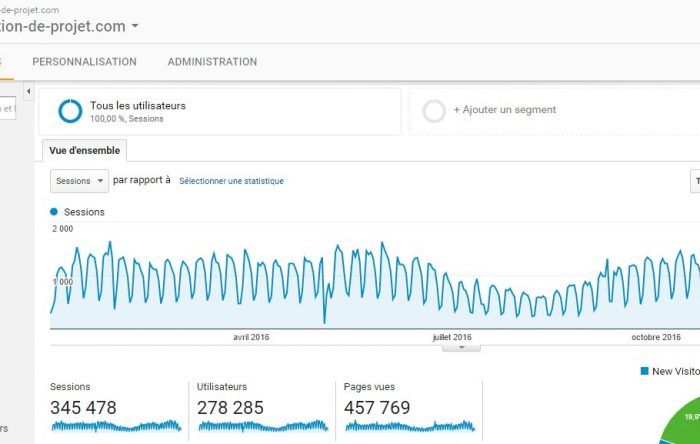The image size is (700, 444).
Task: Open the site property dropdown arrow
Action: click(x=135, y=26)
